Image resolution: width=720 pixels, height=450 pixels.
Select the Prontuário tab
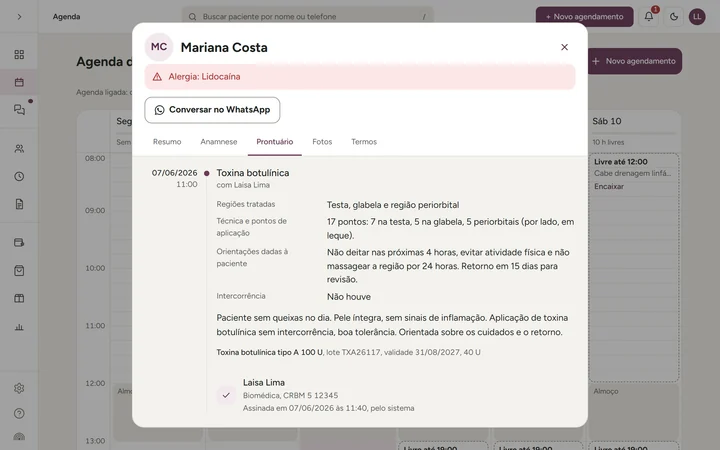click(x=275, y=142)
